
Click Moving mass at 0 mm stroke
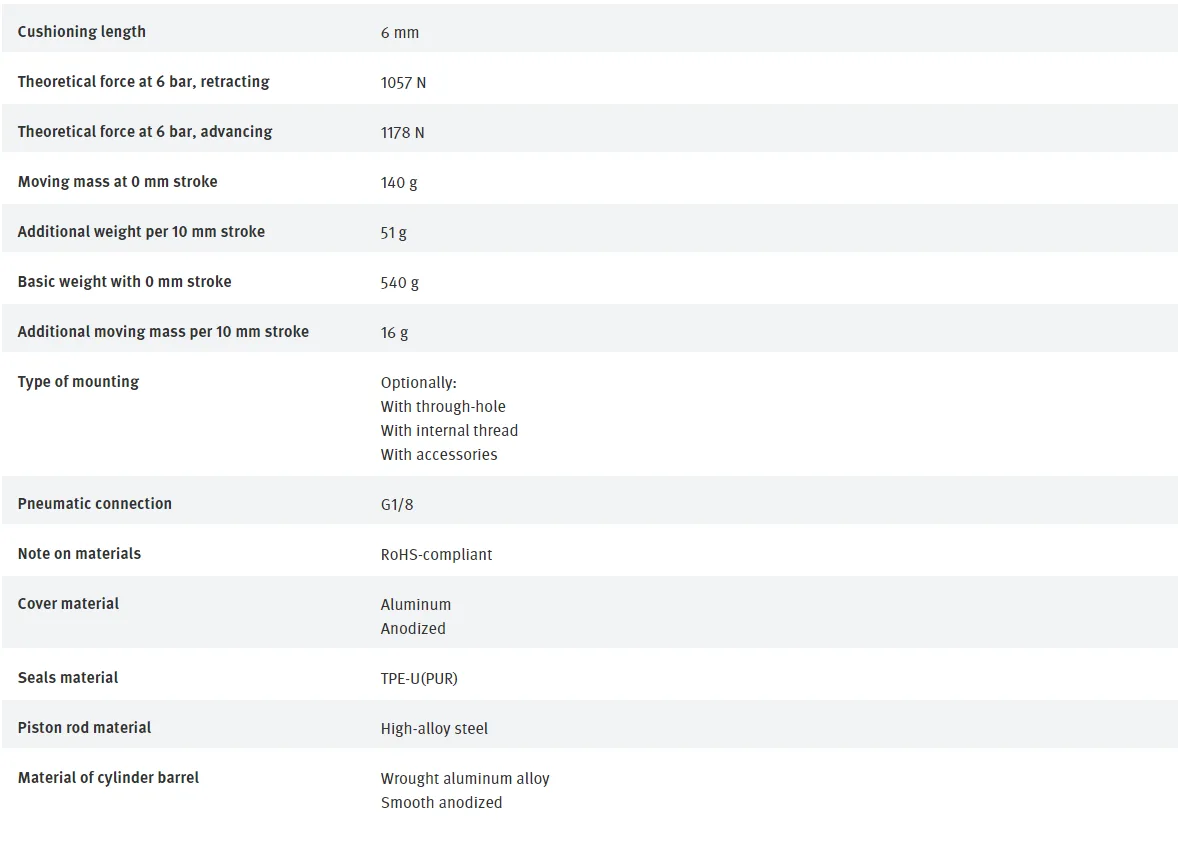pyautogui.click(x=117, y=181)
